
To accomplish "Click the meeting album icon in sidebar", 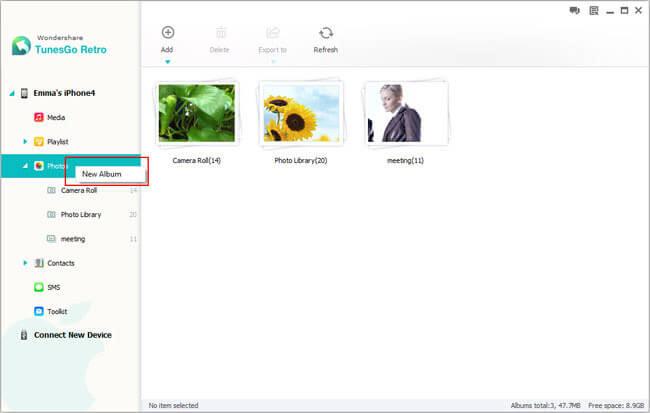I will [51, 239].
